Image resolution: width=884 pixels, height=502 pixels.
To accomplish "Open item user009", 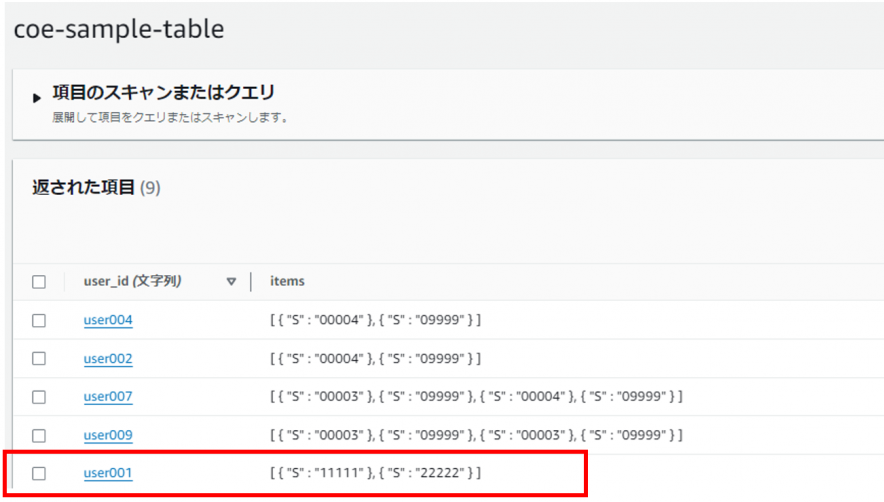I will [x=108, y=435].
